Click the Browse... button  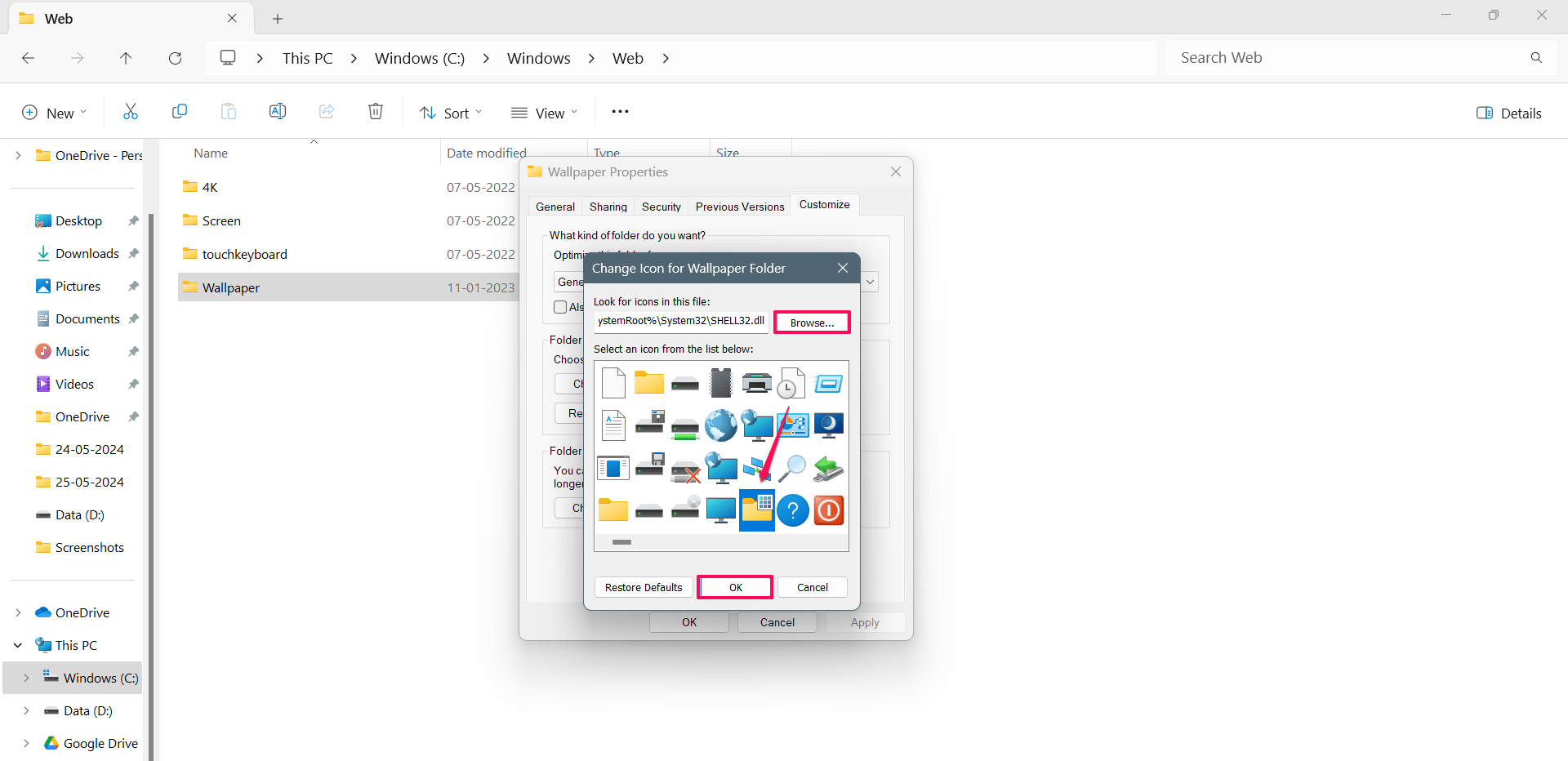click(x=812, y=323)
